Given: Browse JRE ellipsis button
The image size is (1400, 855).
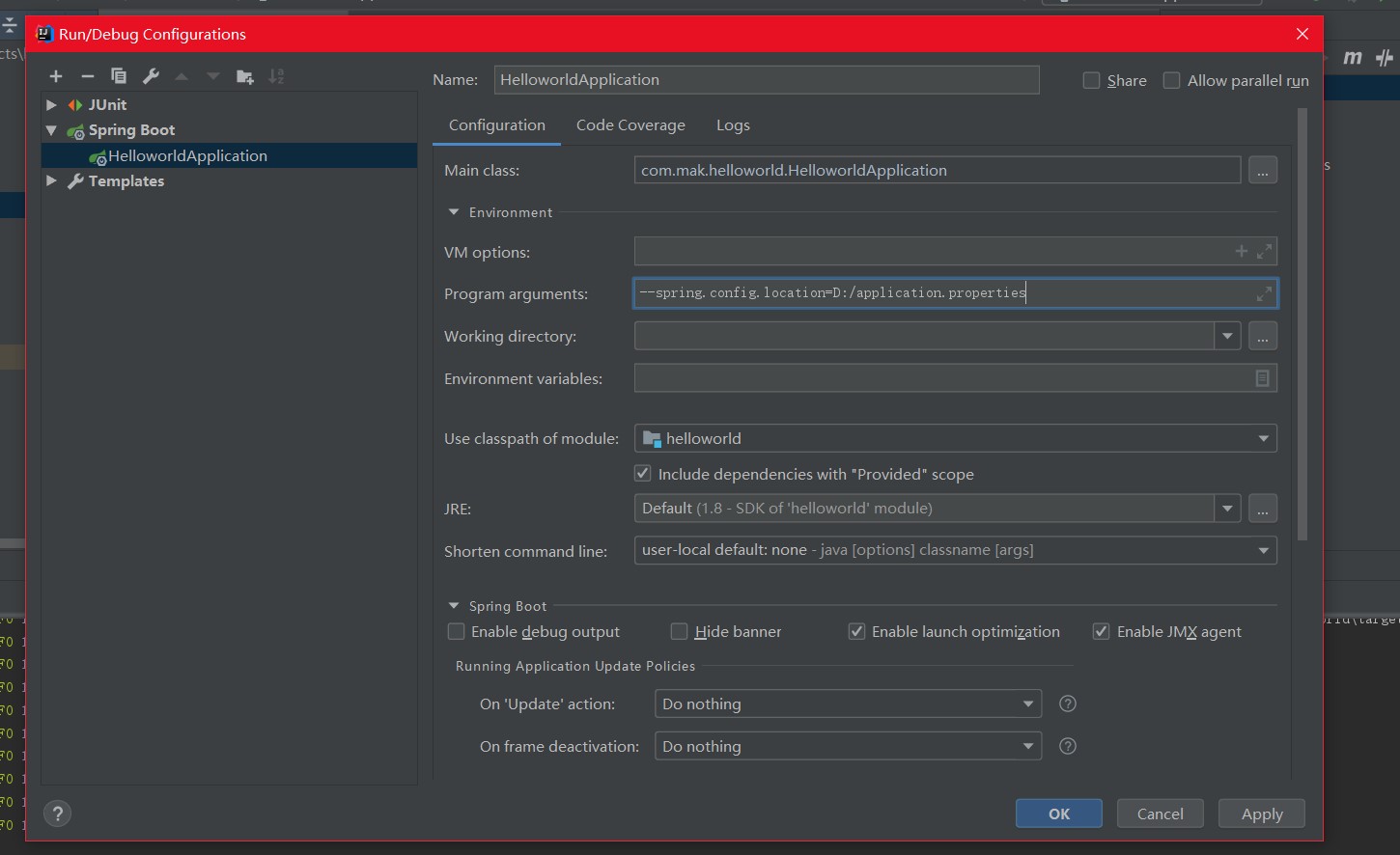Looking at the screenshot, I should [x=1263, y=508].
